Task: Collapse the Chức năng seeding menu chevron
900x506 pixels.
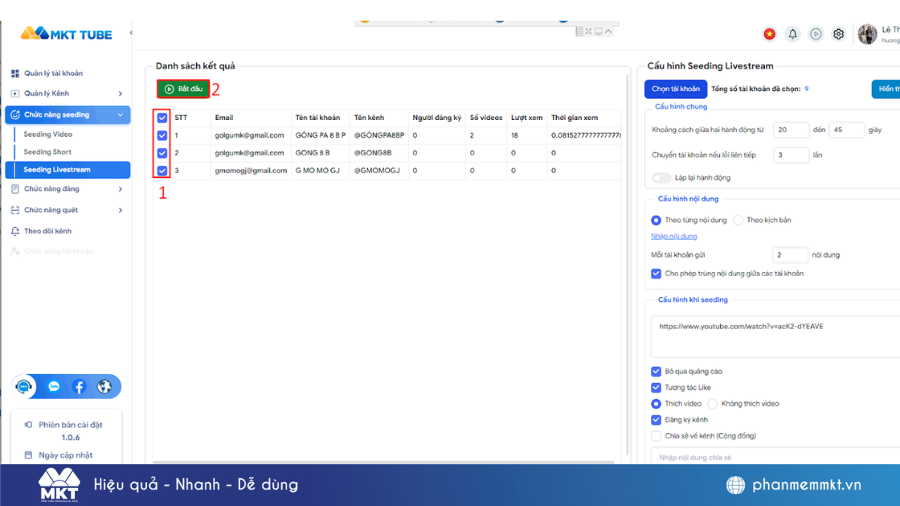Action: (120, 115)
